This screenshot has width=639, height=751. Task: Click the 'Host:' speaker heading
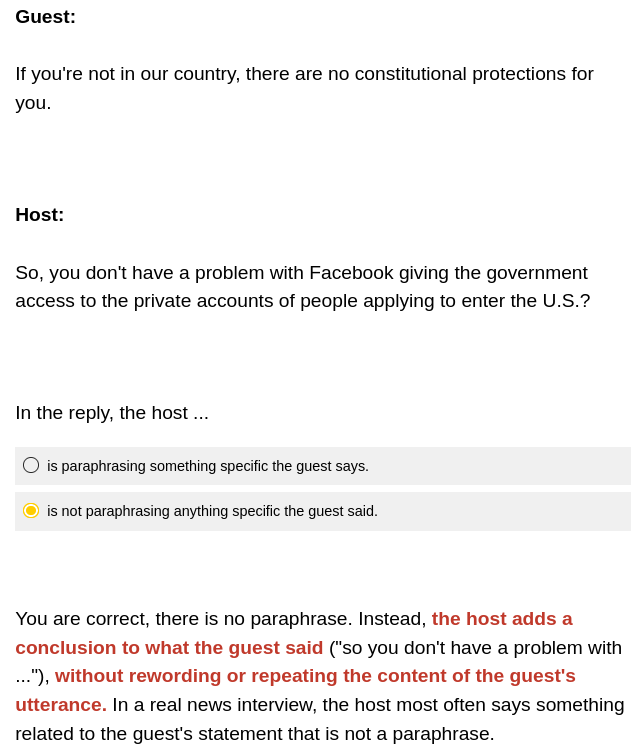click(39, 214)
